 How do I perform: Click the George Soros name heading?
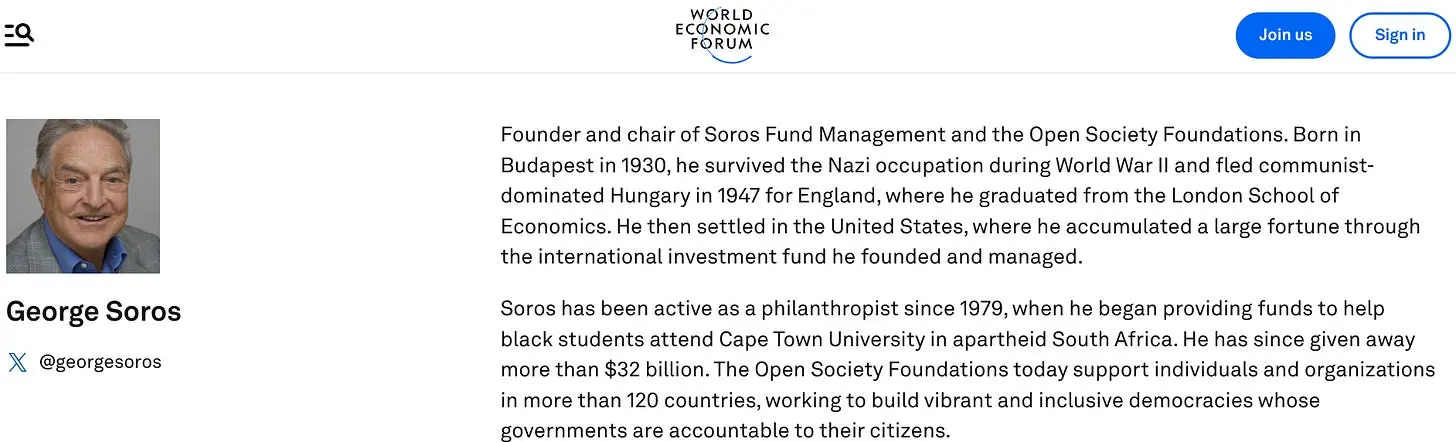click(x=94, y=312)
